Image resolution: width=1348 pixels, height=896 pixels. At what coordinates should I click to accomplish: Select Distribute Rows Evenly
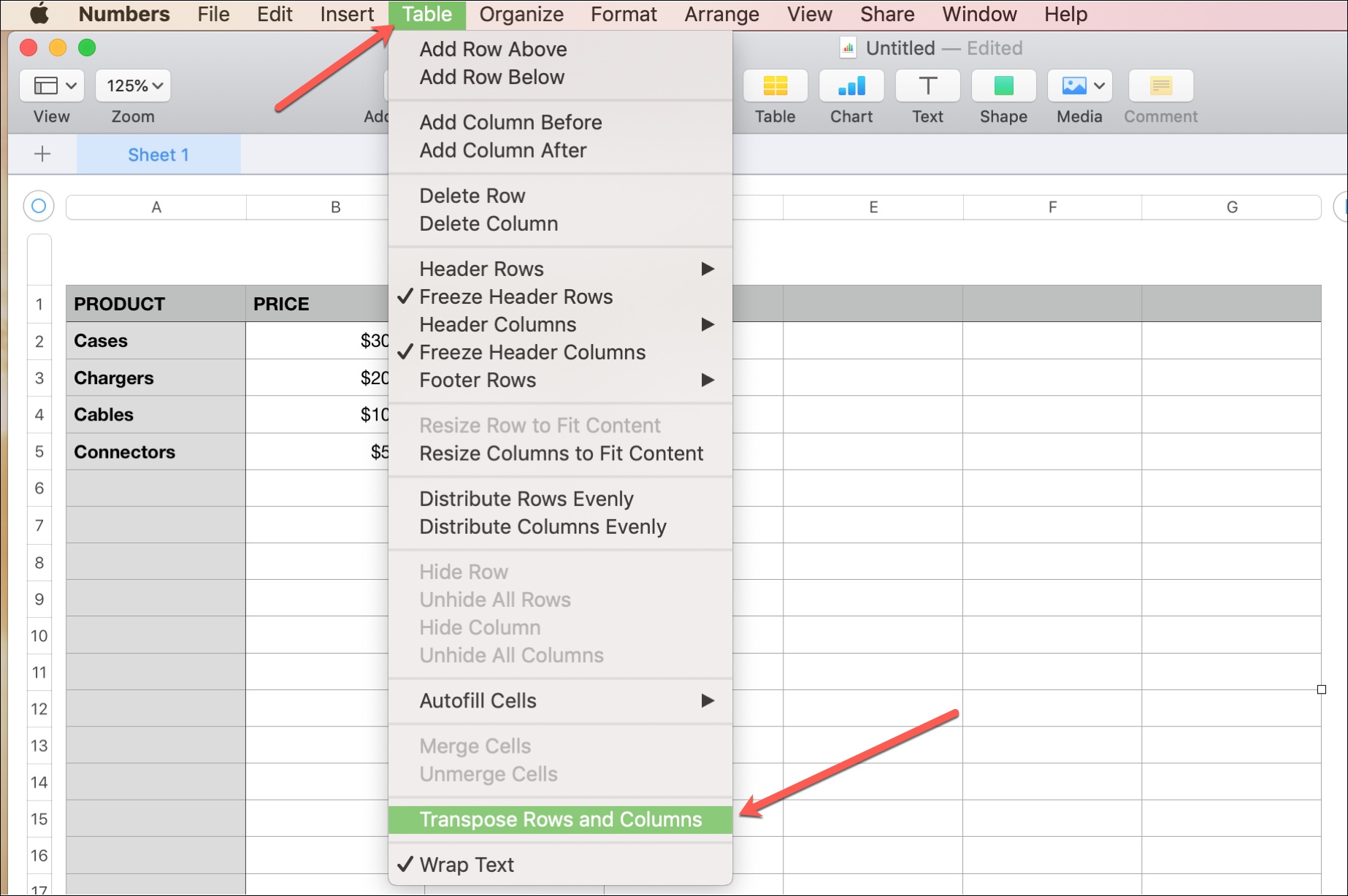[x=562, y=499]
